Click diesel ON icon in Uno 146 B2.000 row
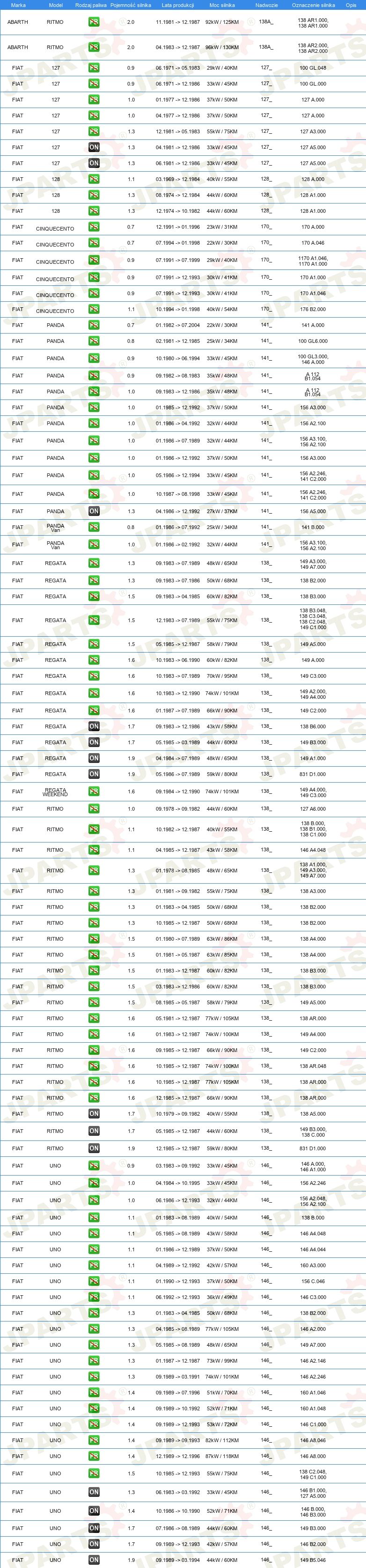Viewport: 366px width, 1568px height. pyautogui.click(x=94, y=1544)
